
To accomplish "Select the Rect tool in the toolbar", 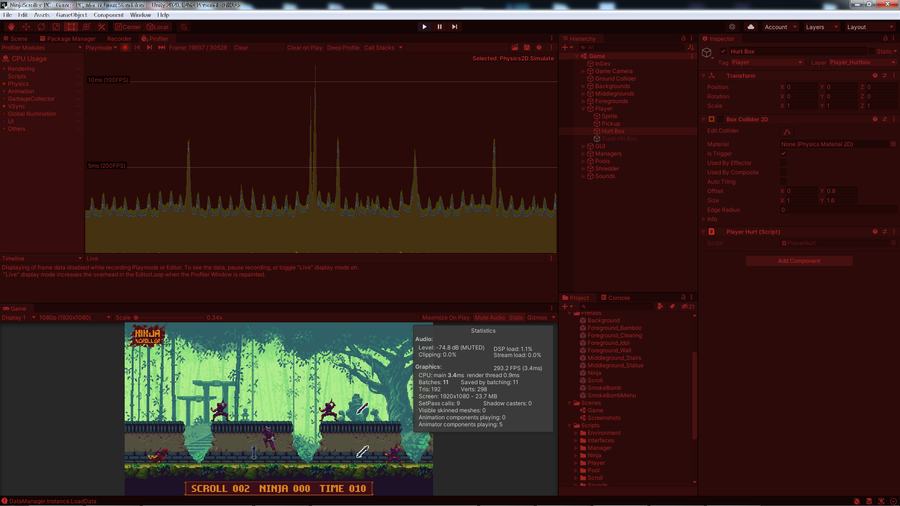I will pyautogui.click(x=71, y=27).
